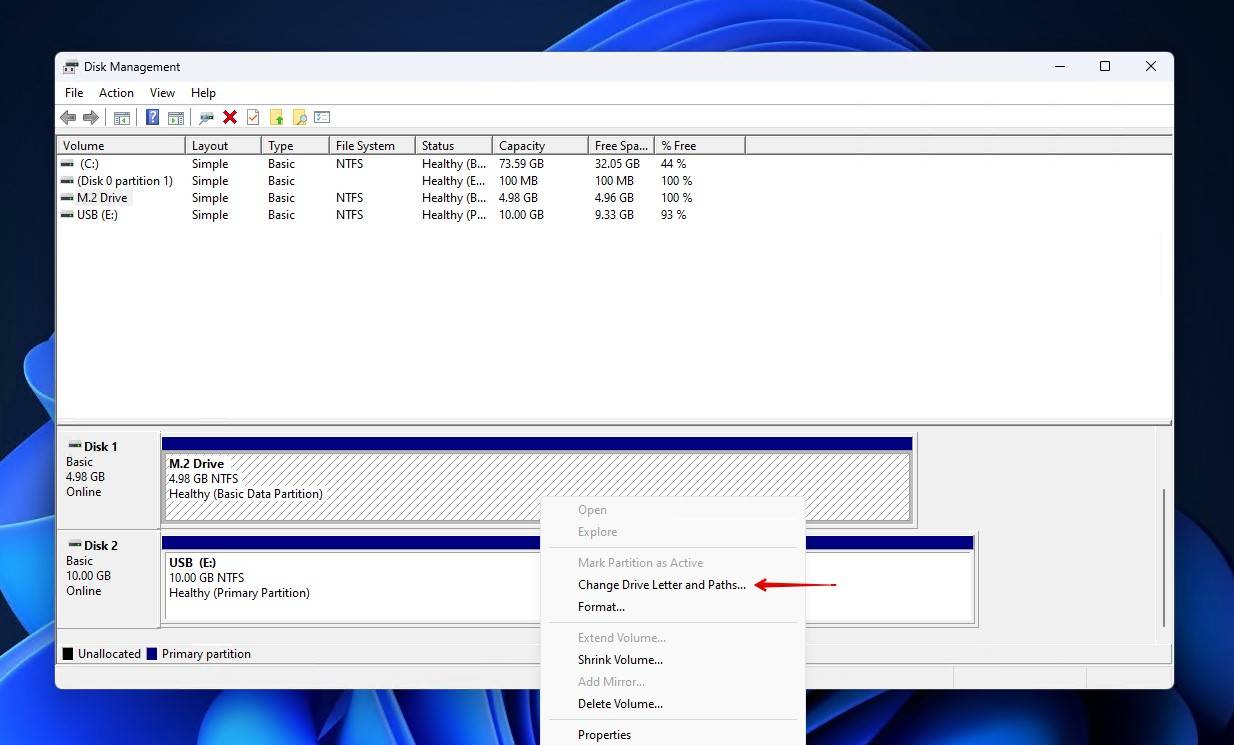This screenshot has height=745, width=1234.
Task: Open Help via blue question mark icon
Action: tap(153, 117)
